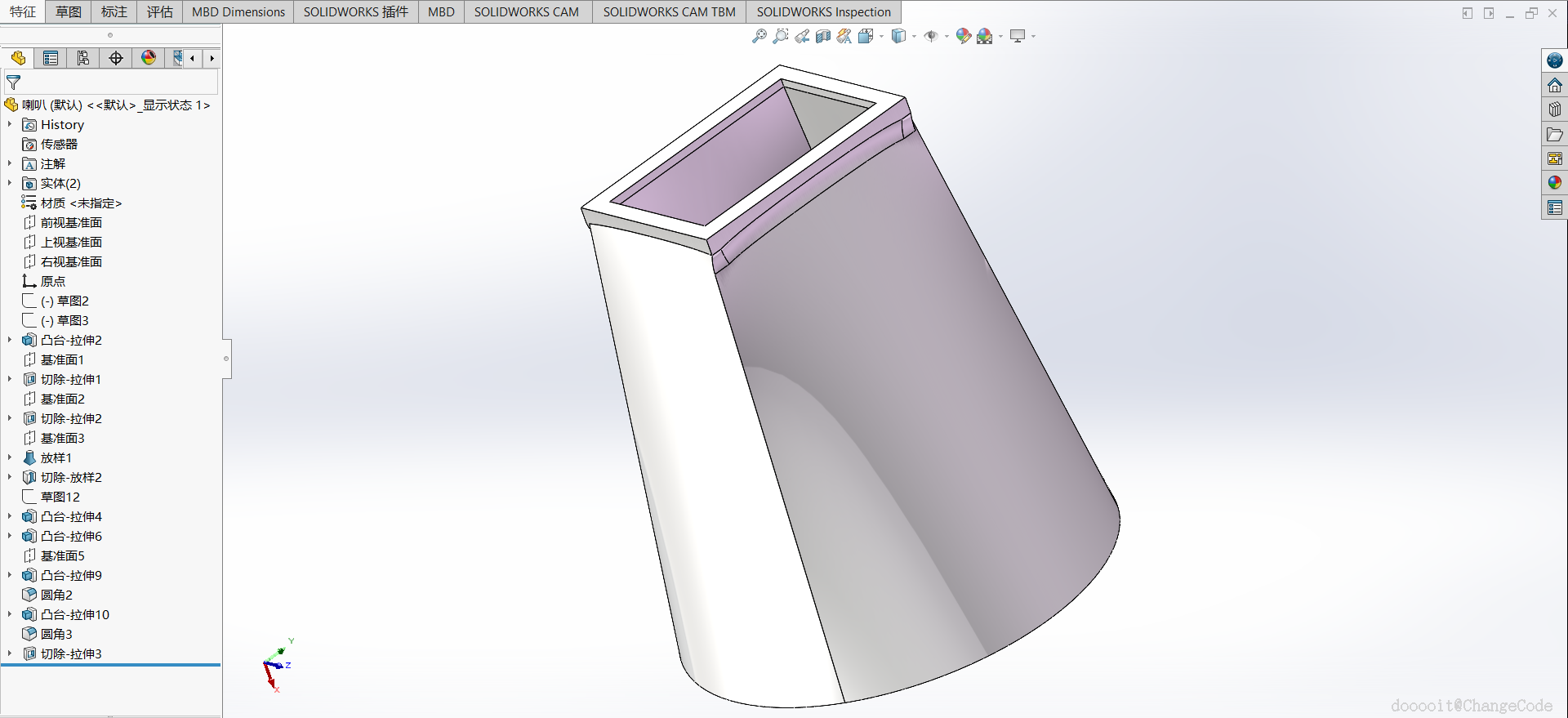The image size is (1568, 718).
Task: Open the Display Style dropdown arrow
Action: [914, 37]
